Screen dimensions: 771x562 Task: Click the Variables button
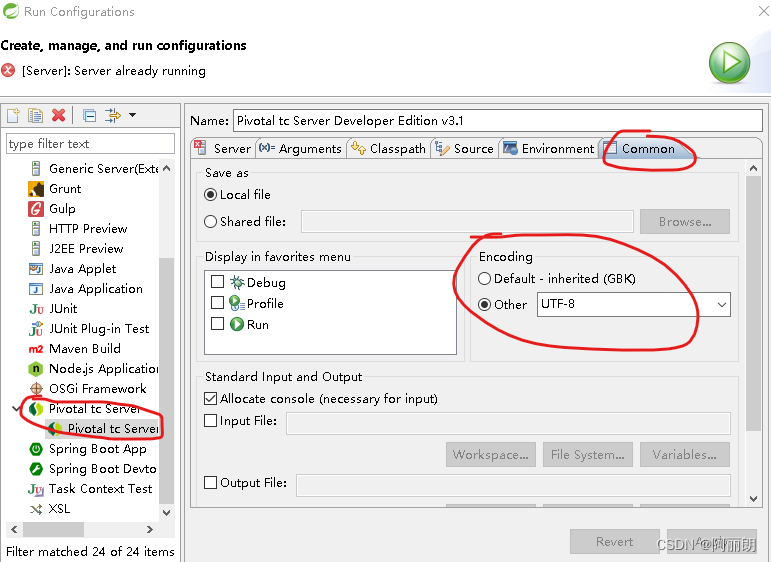[x=685, y=455]
